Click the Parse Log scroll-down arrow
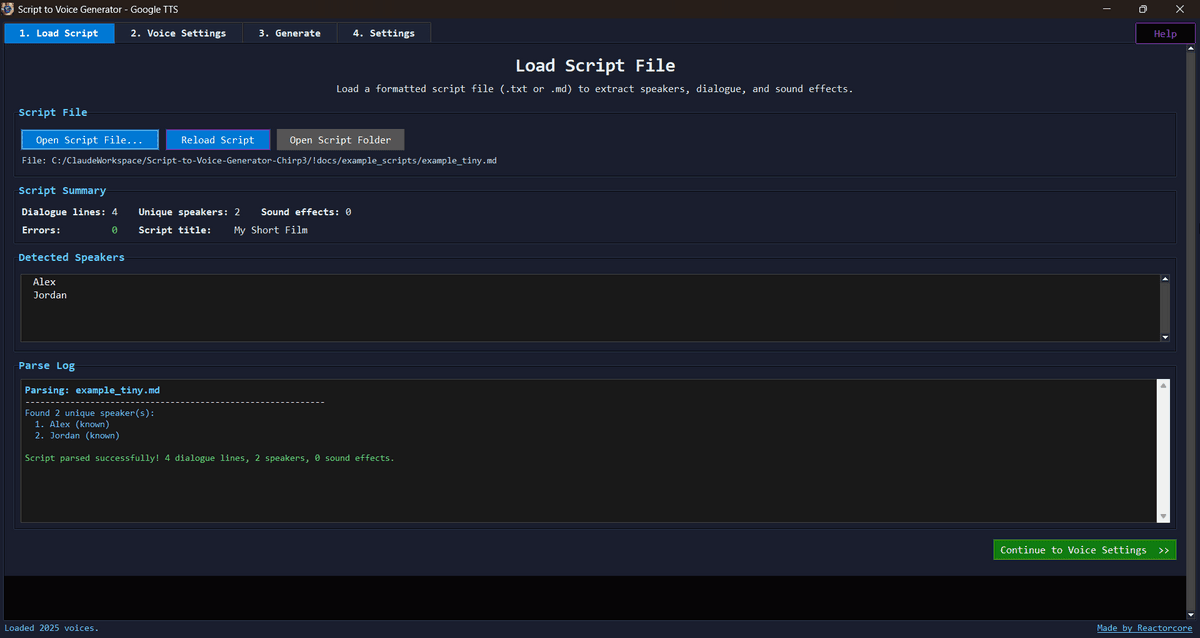This screenshot has height=638, width=1200. pos(1163,516)
